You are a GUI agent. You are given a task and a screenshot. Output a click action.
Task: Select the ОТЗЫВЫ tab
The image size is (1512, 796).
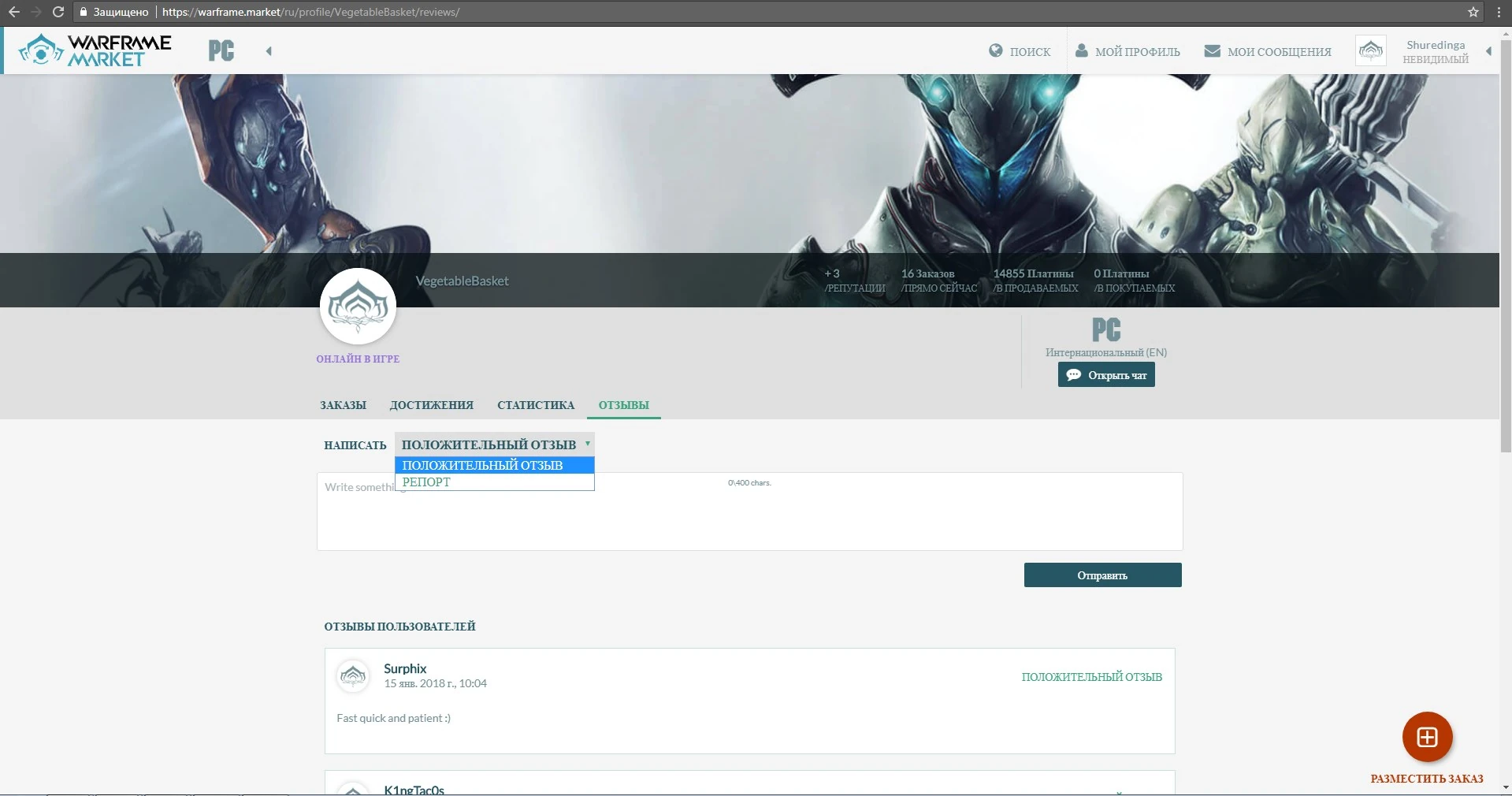coord(624,405)
